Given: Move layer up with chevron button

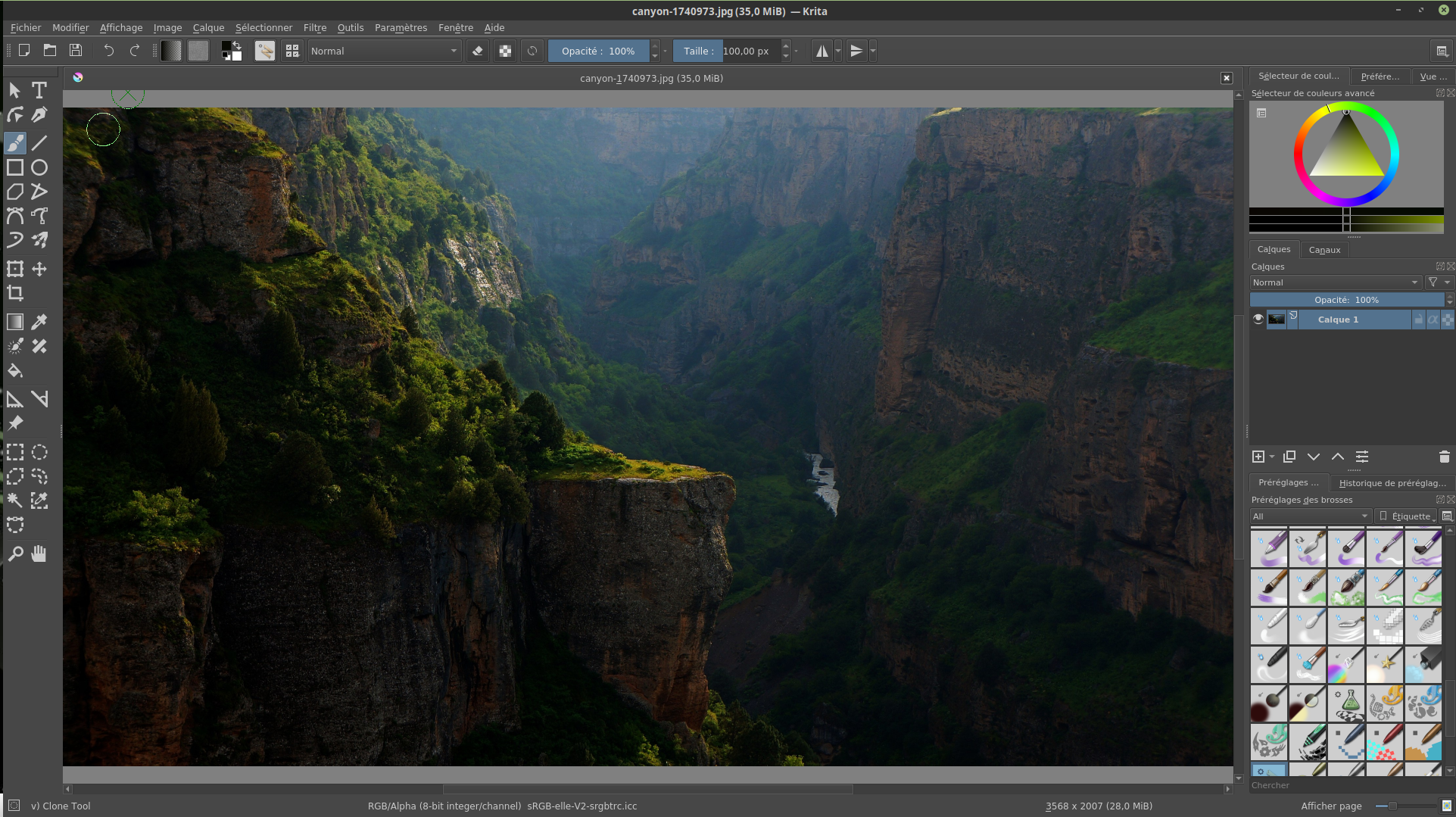Looking at the screenshot, I should click(1338, 457).
